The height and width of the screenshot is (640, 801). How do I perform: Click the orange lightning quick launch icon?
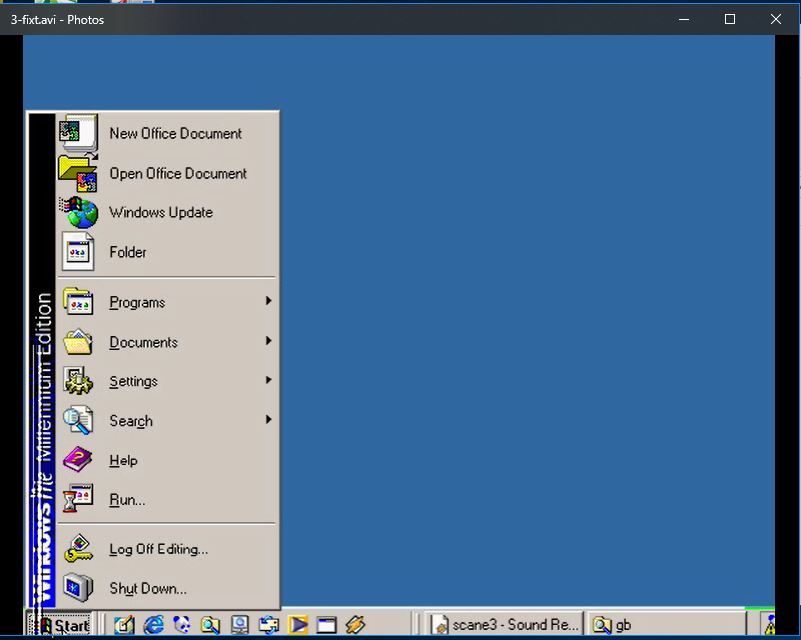point(356,624)
